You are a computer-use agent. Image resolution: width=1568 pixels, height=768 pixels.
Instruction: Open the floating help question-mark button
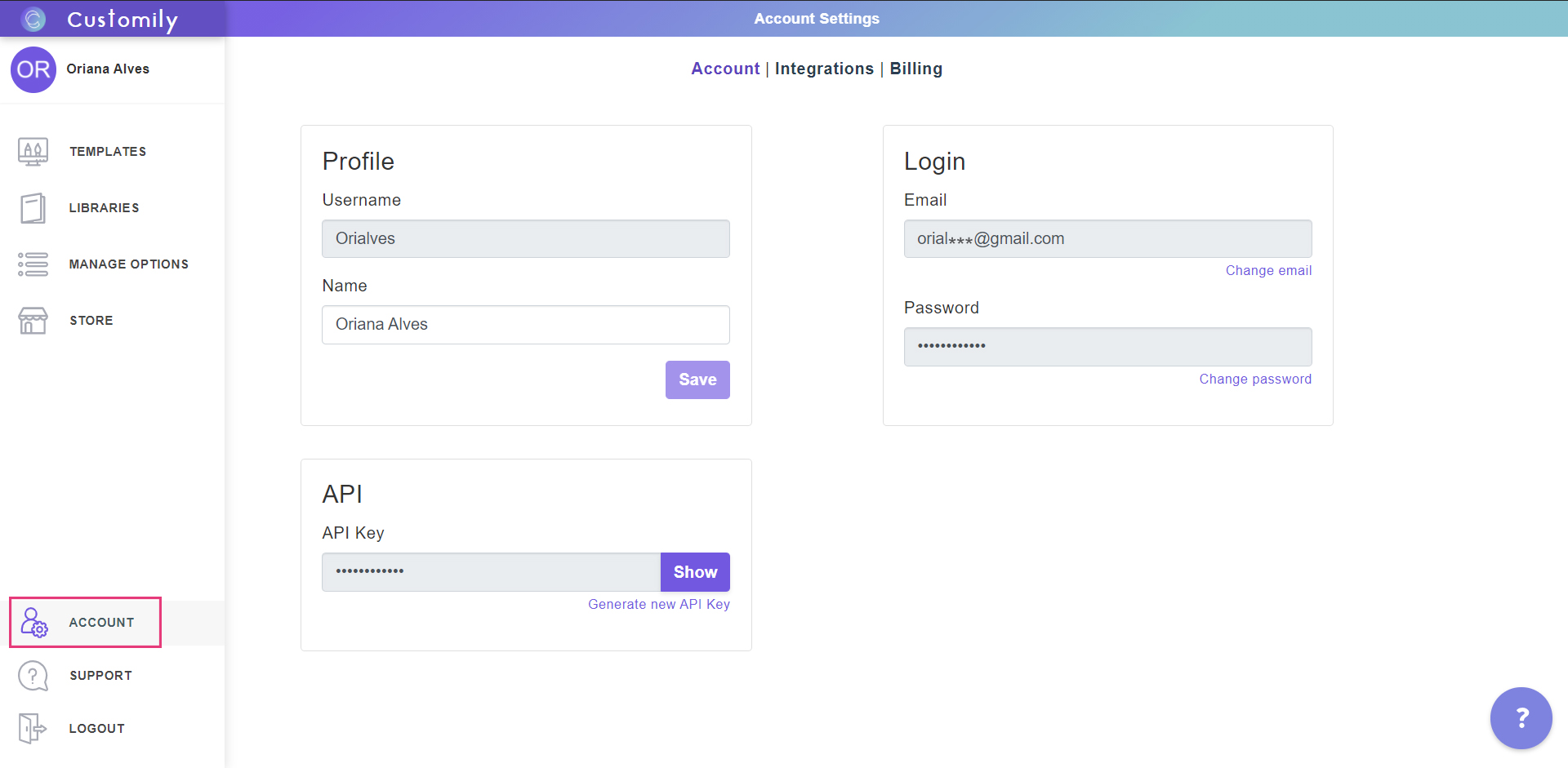[x=1521, y=718]
